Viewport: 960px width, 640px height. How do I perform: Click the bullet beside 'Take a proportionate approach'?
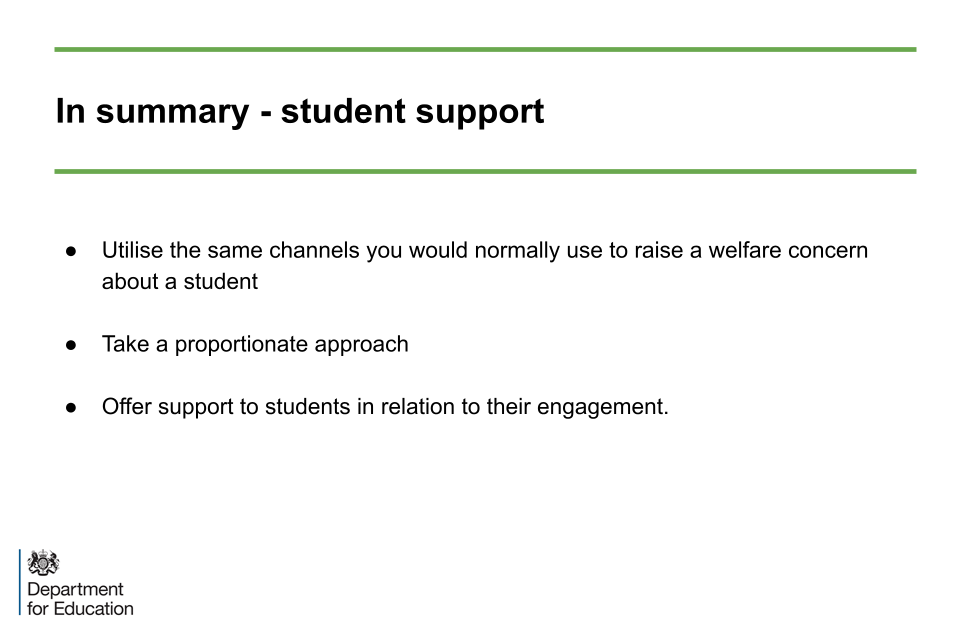coord(72,345)
